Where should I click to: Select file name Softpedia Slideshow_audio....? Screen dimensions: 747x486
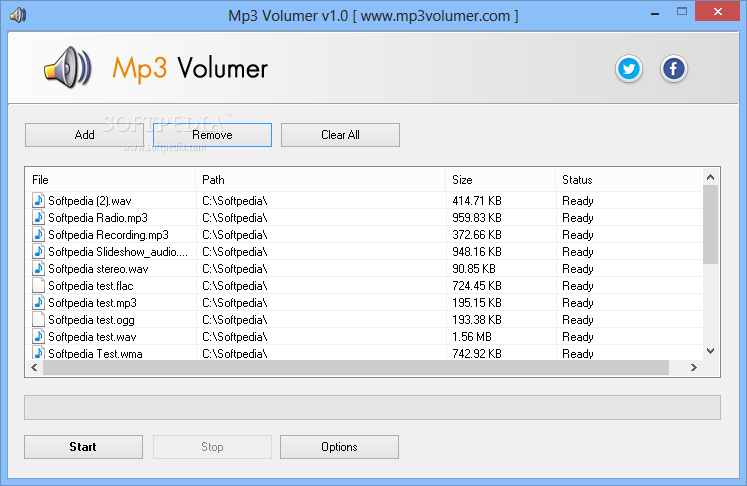118,252
